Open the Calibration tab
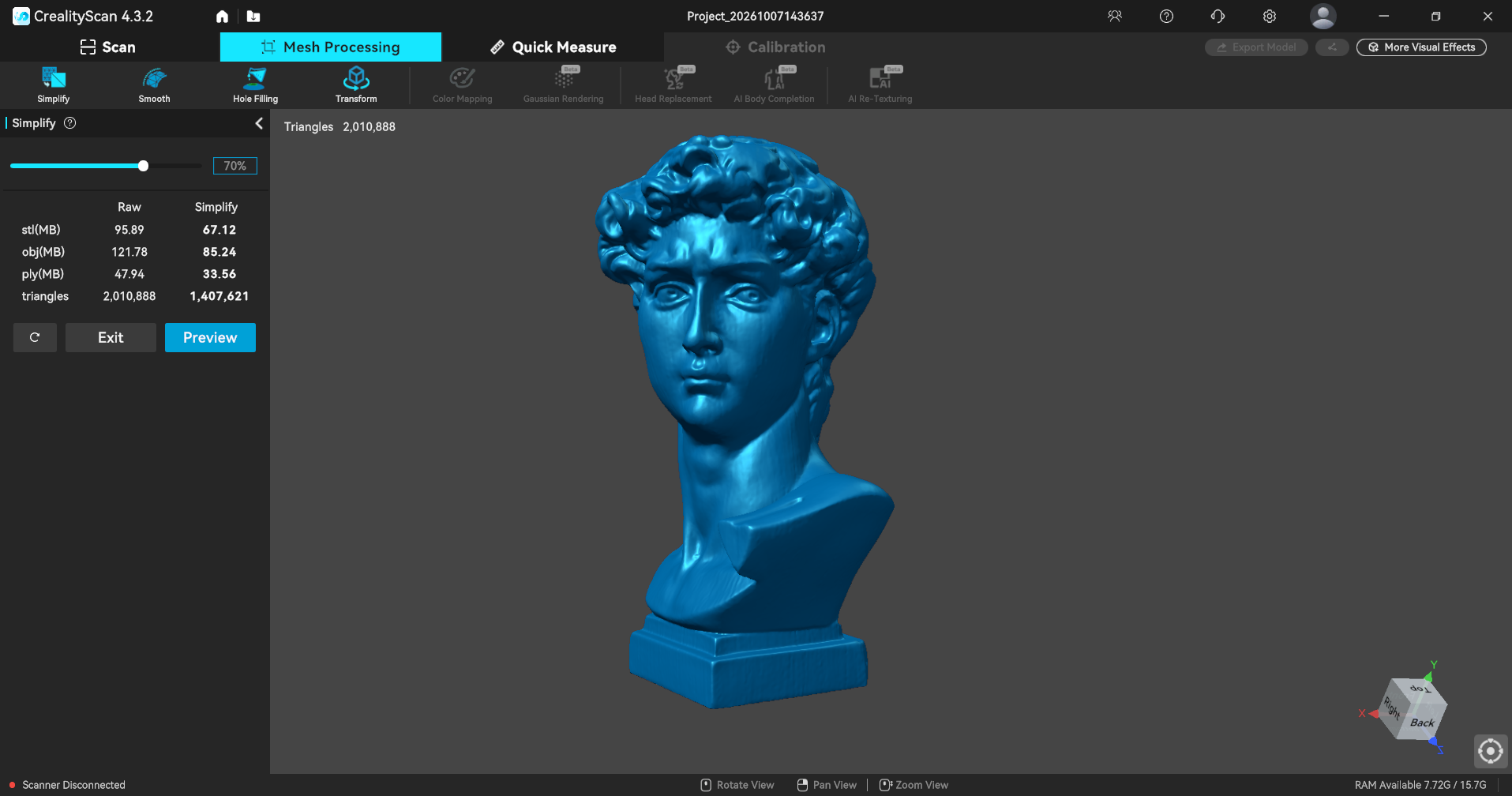The image size is (1512, 796). pyautogui.click(x=775, y=47)
